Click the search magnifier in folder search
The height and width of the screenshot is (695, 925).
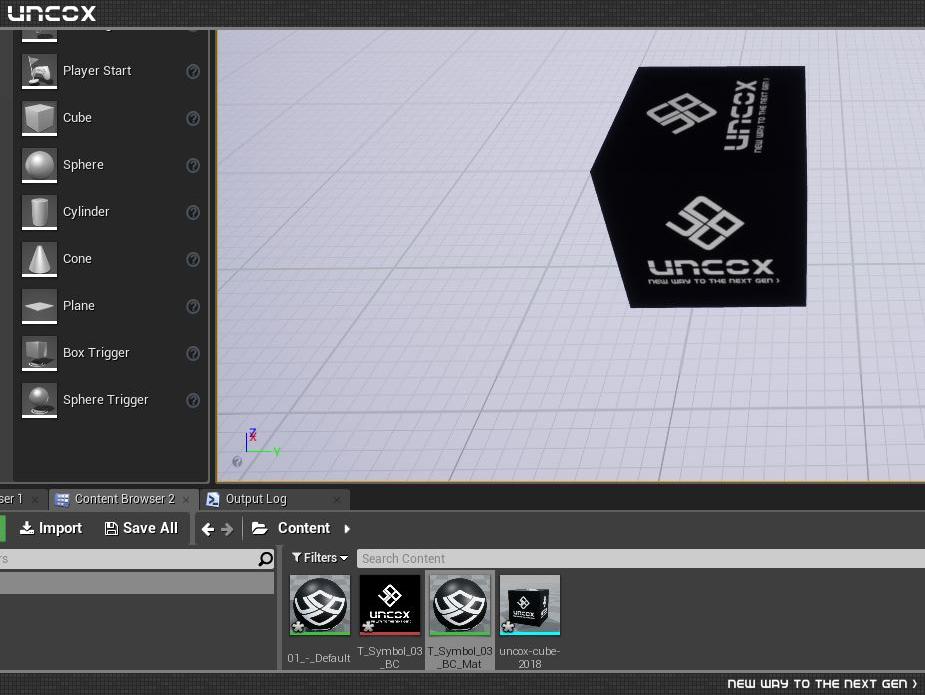(265, 559)
